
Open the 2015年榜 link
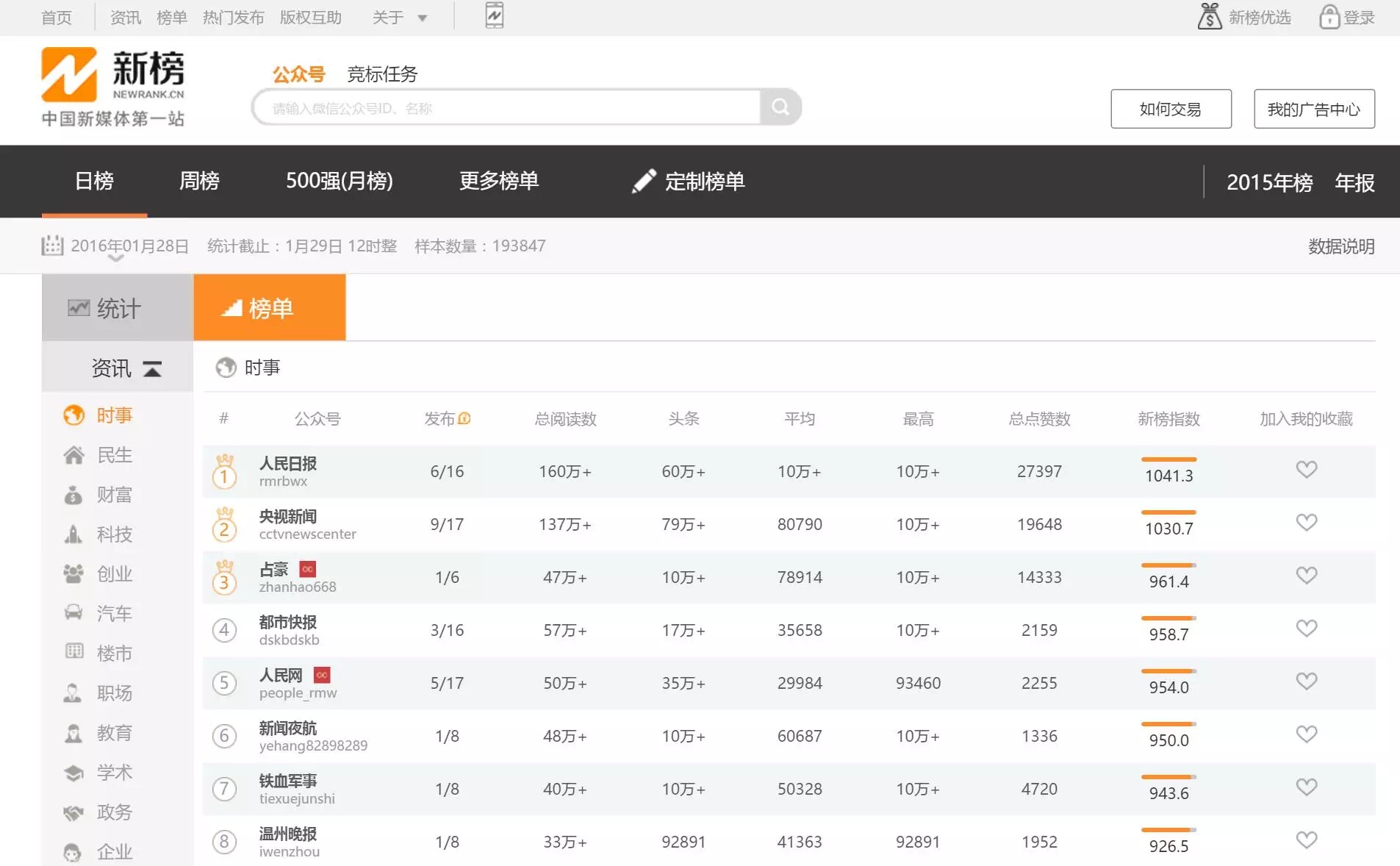[x=1269, y=182]
